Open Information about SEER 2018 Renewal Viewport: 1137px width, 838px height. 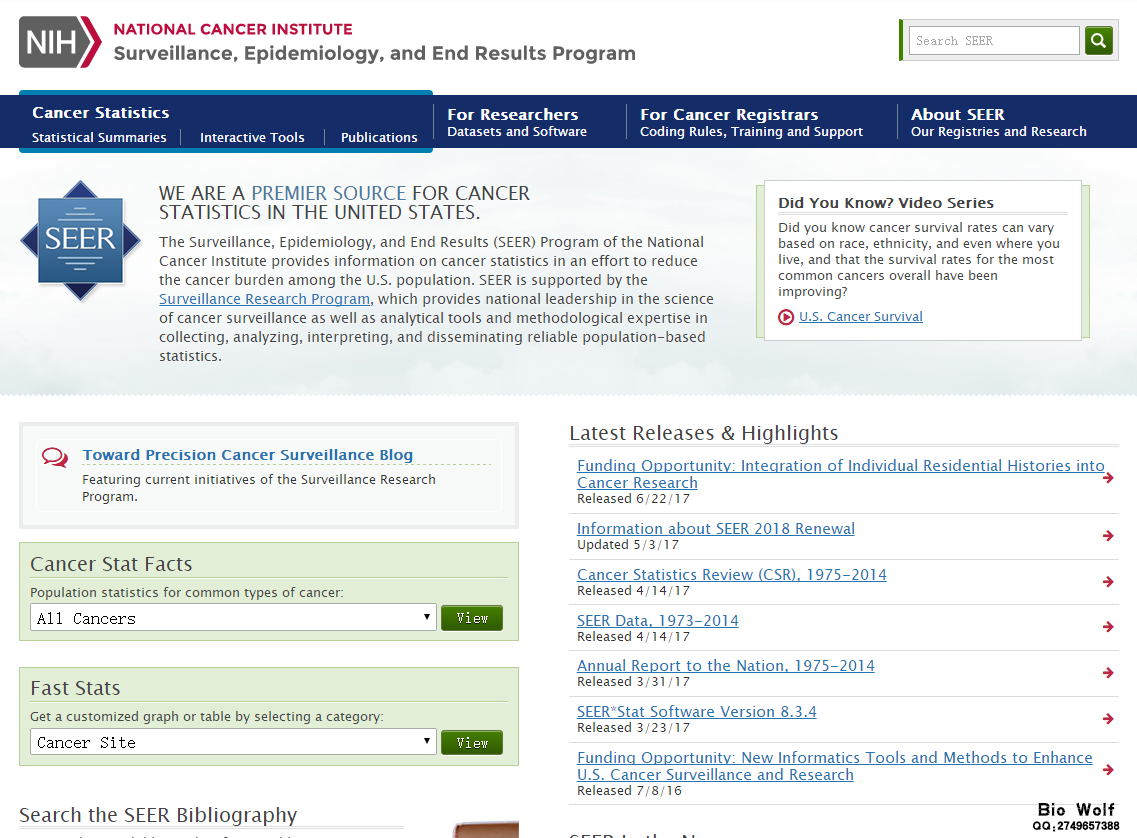[716, 528]
